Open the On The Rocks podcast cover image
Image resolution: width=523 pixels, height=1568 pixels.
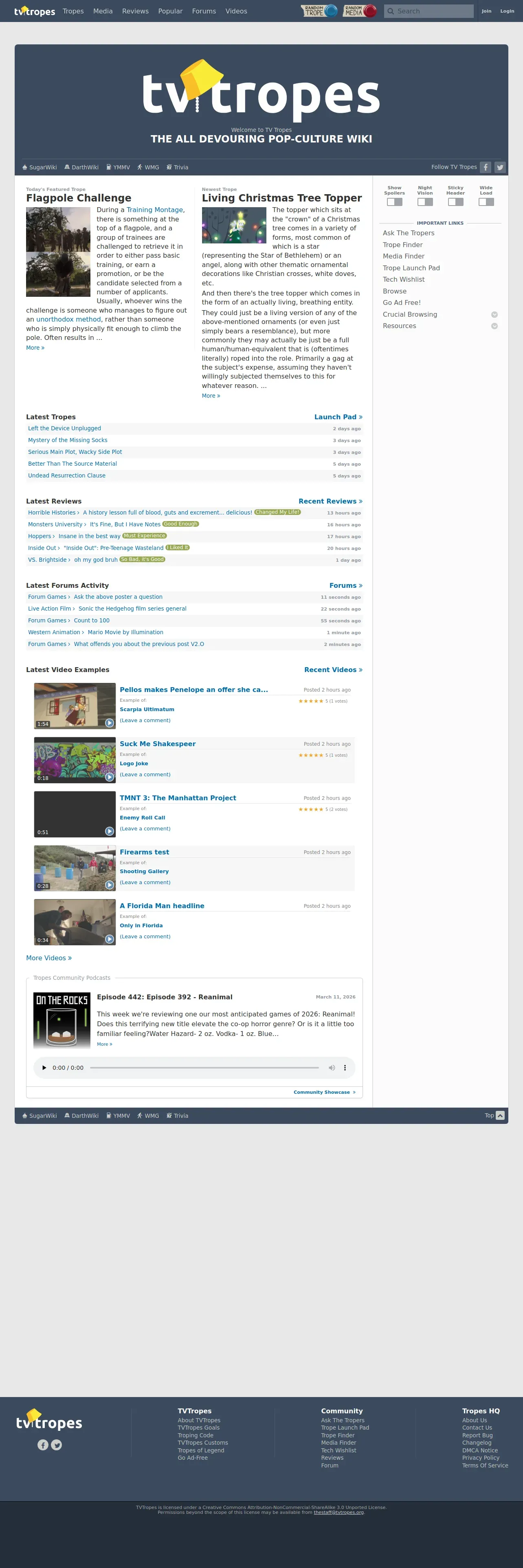(62, 1020)
